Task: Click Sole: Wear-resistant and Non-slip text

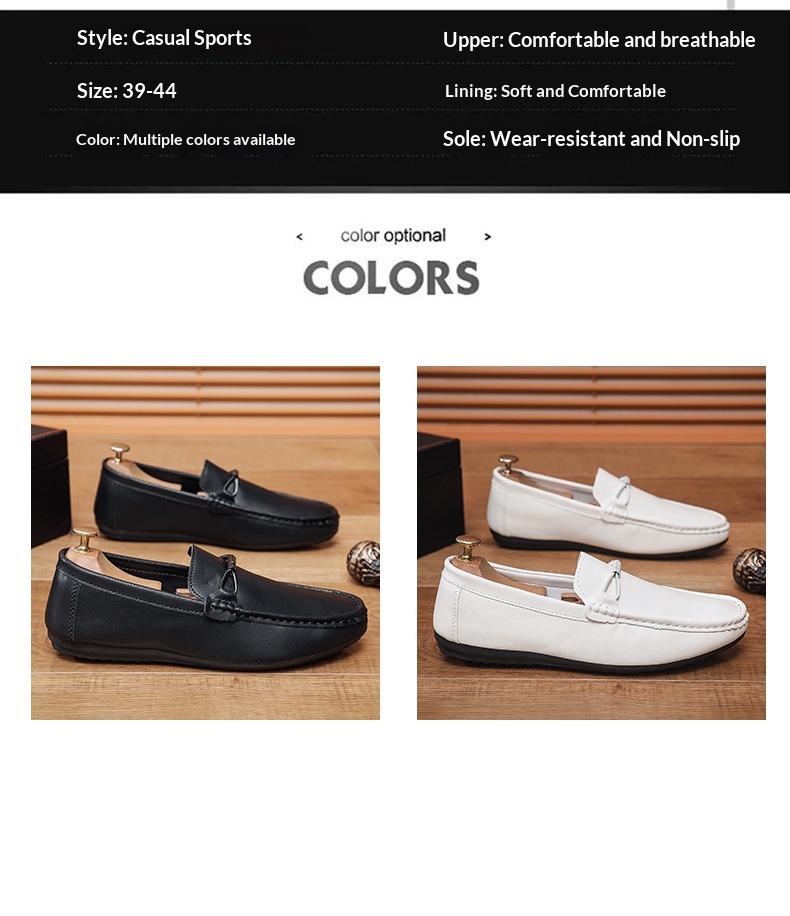Action: (x=591, y=139)
